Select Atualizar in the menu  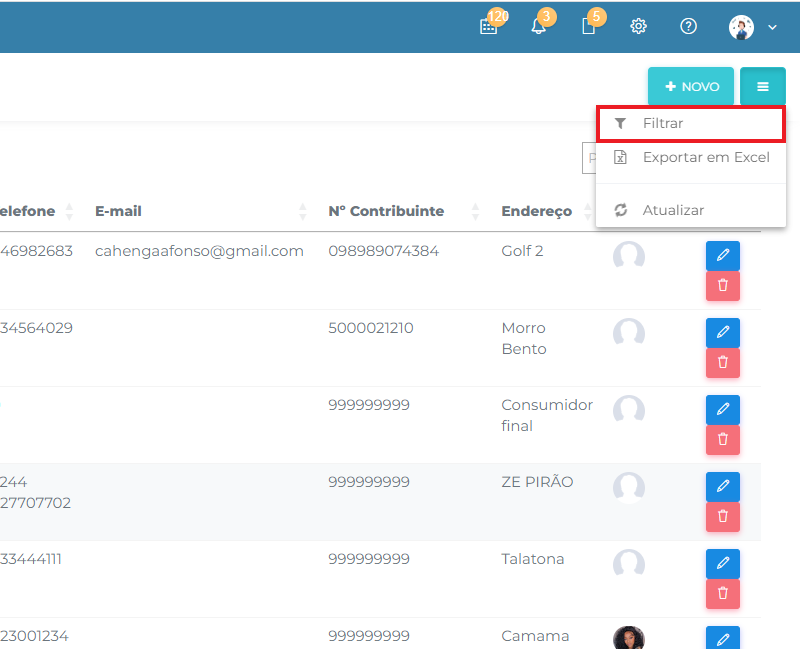(x=673, y=210)
